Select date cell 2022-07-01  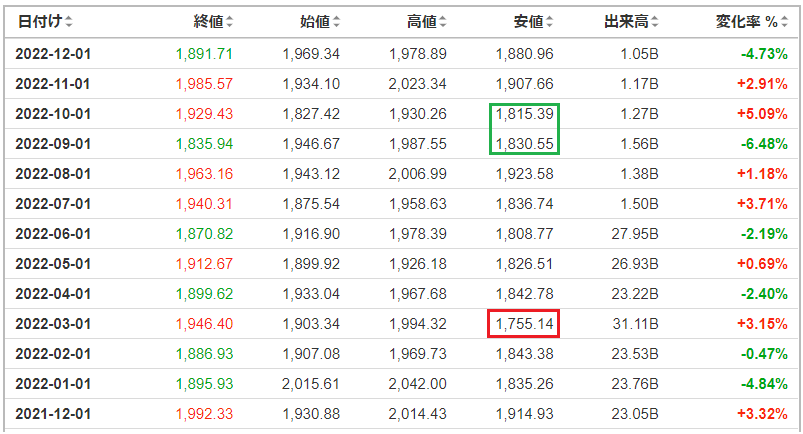click(x=53, y=204)
